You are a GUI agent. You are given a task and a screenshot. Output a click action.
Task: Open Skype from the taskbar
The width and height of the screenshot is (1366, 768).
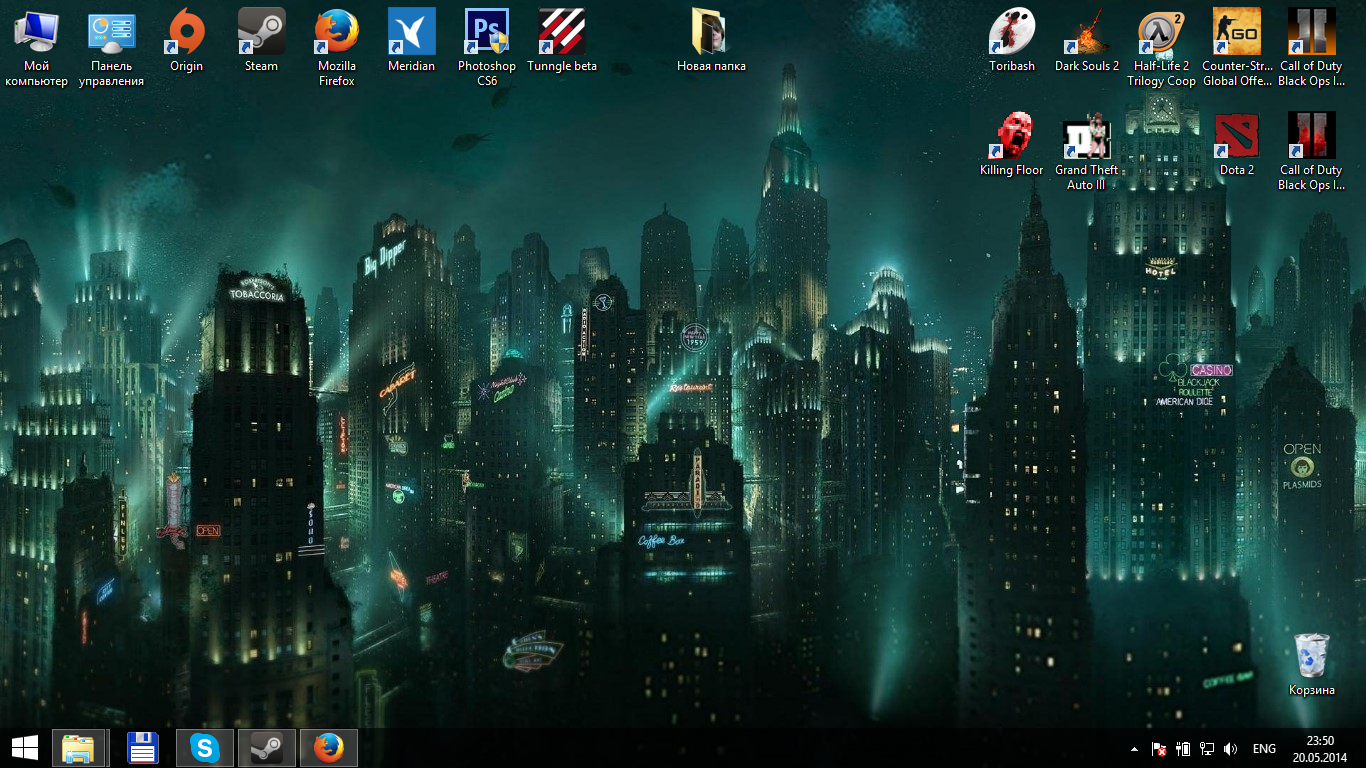205,748
